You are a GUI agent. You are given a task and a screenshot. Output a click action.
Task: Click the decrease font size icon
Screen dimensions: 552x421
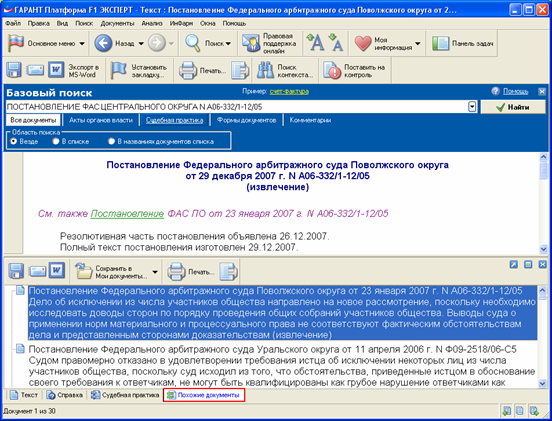pyautogui.click(x=335, y=43)
